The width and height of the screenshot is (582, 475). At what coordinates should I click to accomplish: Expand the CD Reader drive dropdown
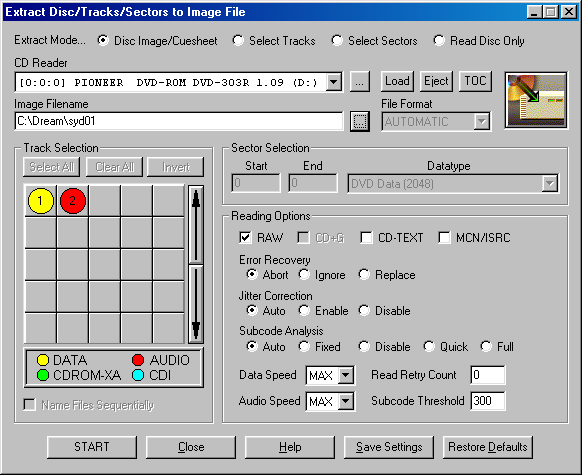tap(334, 82)
